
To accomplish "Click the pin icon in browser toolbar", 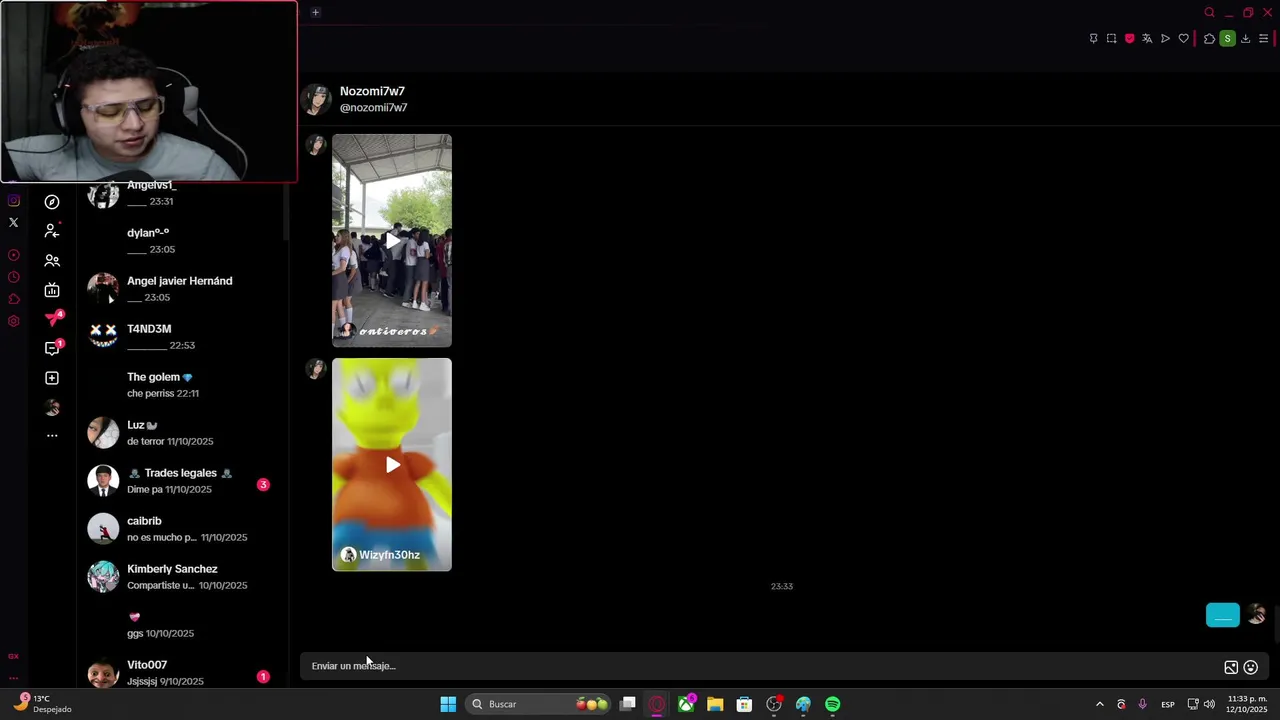I will (1093, 39).
